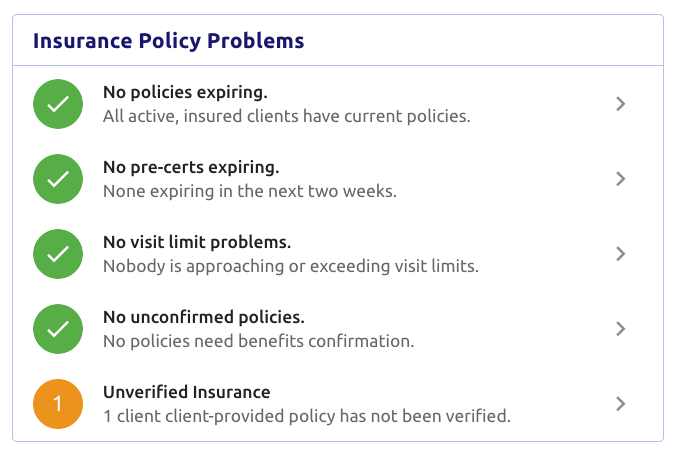Viewport: 675px width, 457px height.
Task: Click Nobody is approaching or exceeding visit limits
Action: pyautogui.click(x=291, y=266)
